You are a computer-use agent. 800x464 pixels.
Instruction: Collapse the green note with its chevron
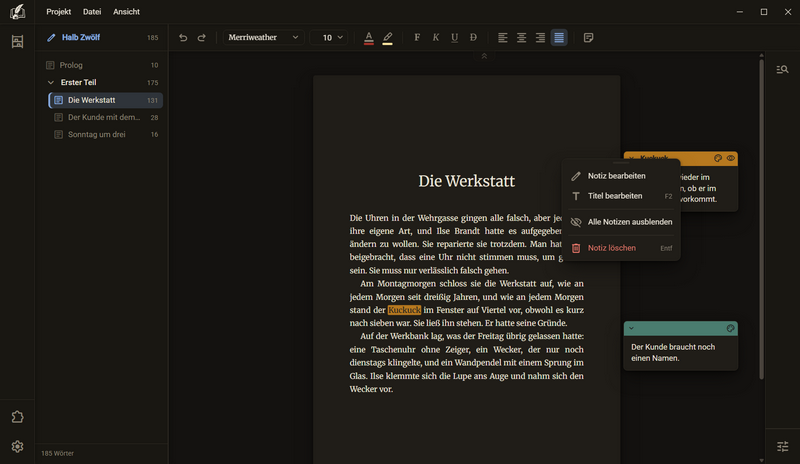[631, 328]
